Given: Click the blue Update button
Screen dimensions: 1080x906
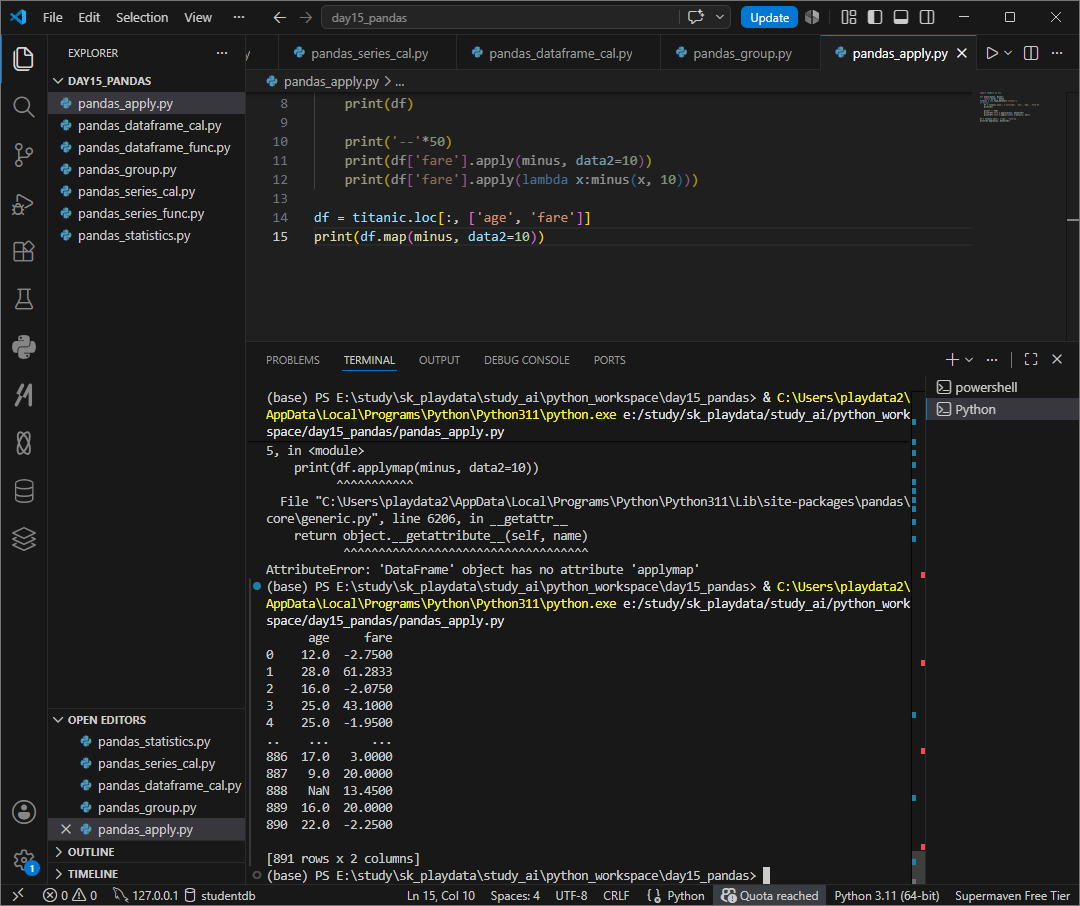Looking at the screenshot, I should click(769, 17).
